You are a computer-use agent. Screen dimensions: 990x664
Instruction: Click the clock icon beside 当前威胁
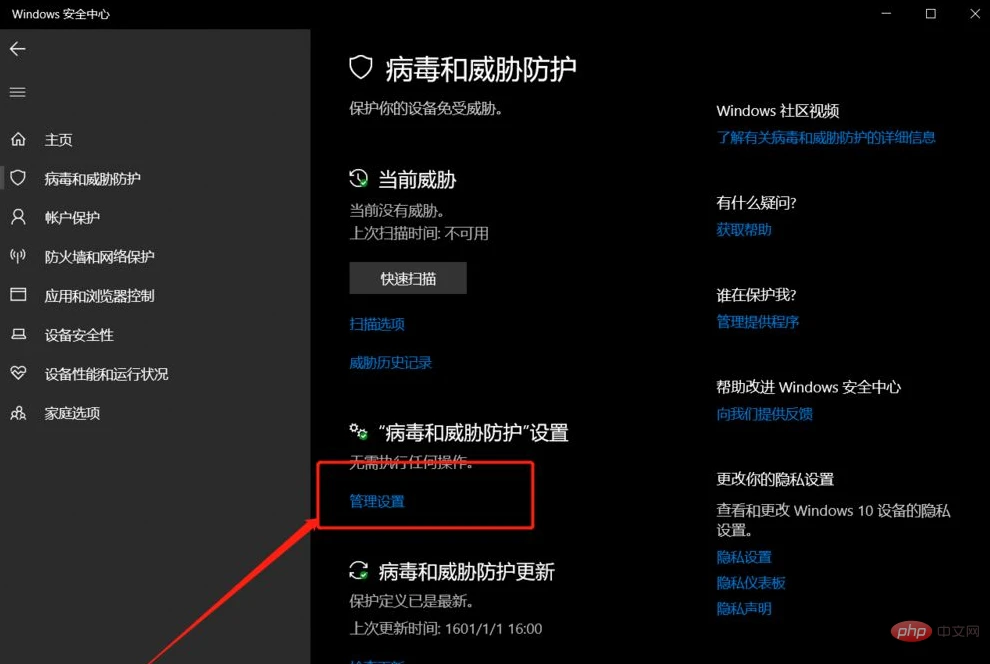click(359, 179)
